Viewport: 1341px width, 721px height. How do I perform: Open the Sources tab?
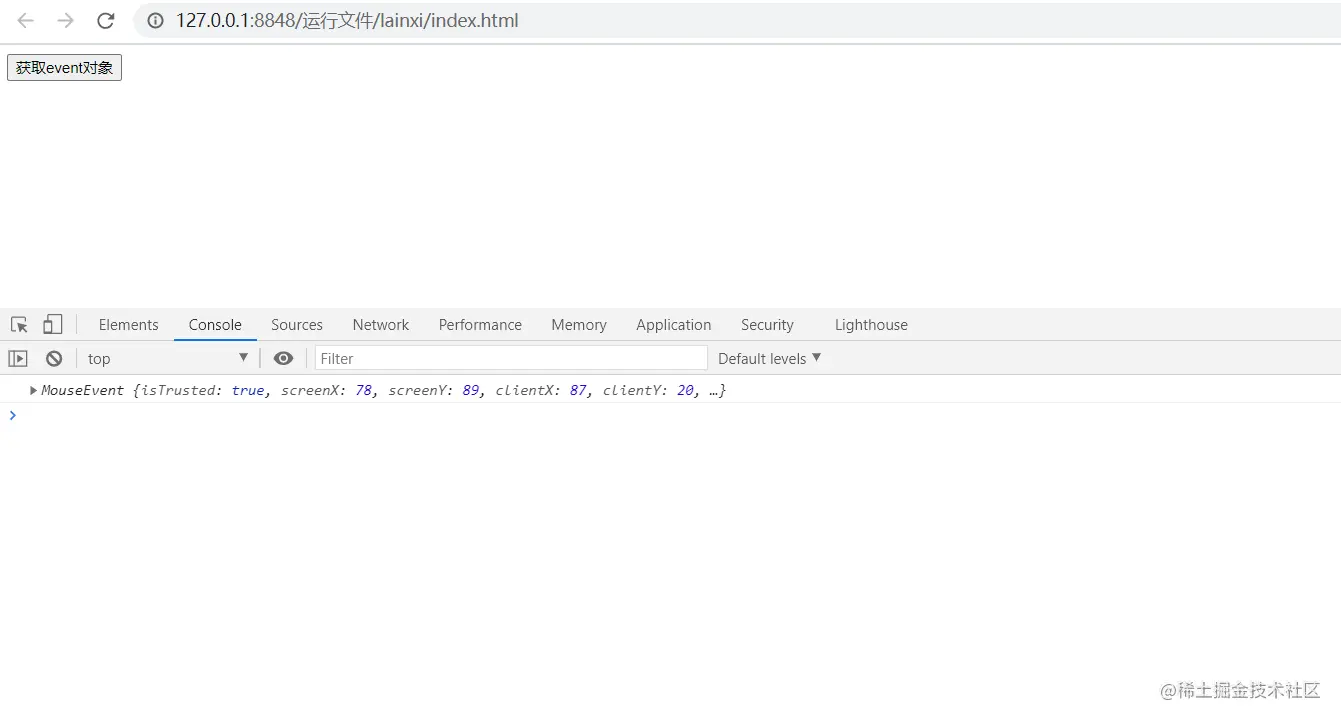297,325
